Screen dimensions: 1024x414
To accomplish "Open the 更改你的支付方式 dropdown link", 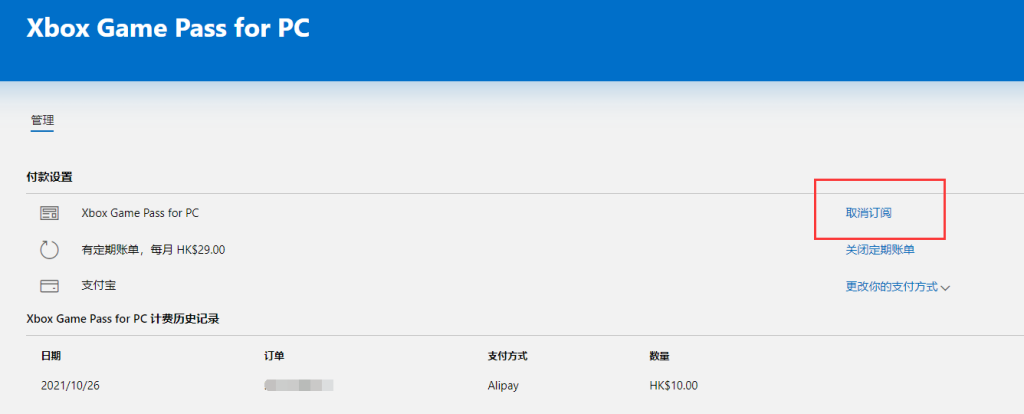I will coord(897,286).
